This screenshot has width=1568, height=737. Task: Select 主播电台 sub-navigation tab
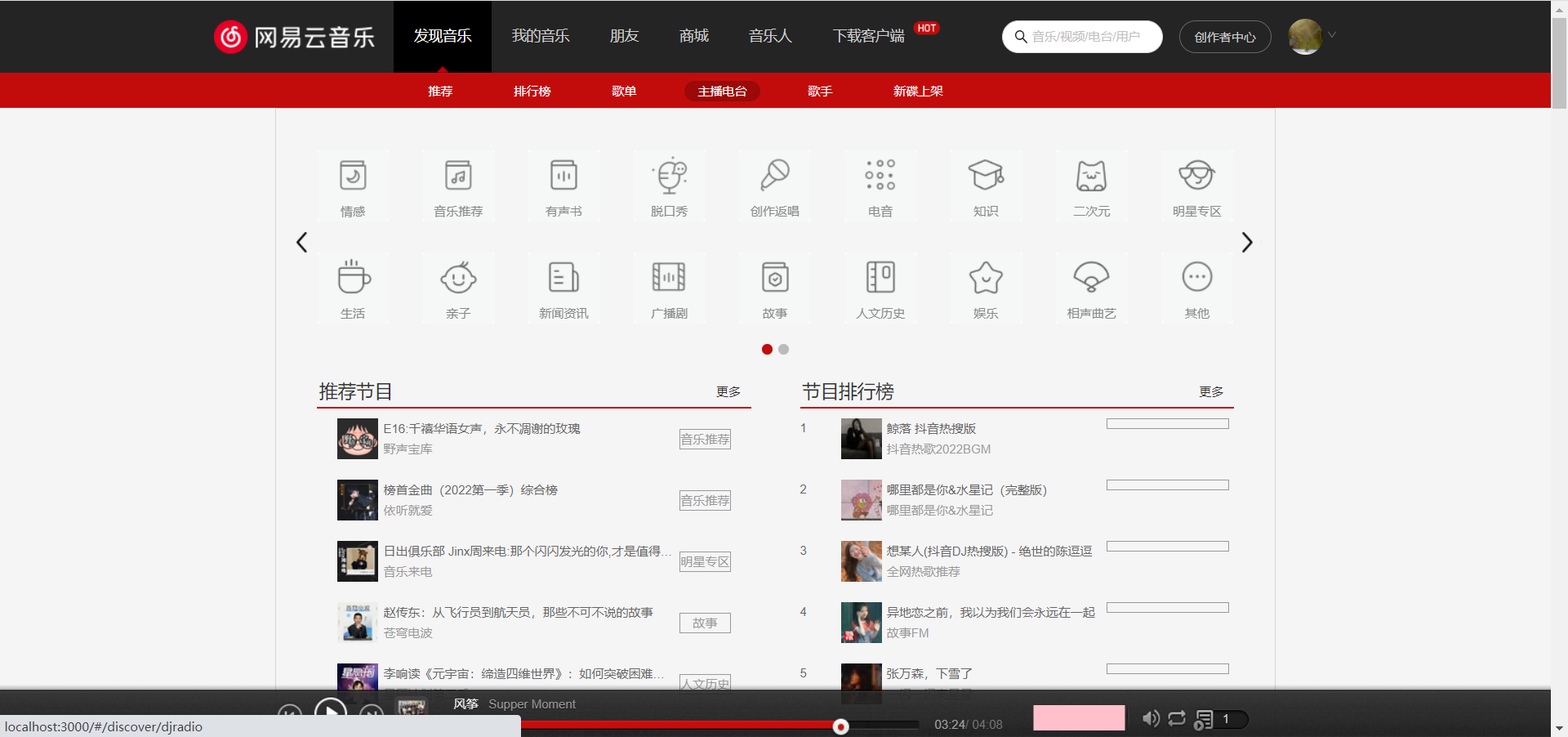[x=722, y=91]
